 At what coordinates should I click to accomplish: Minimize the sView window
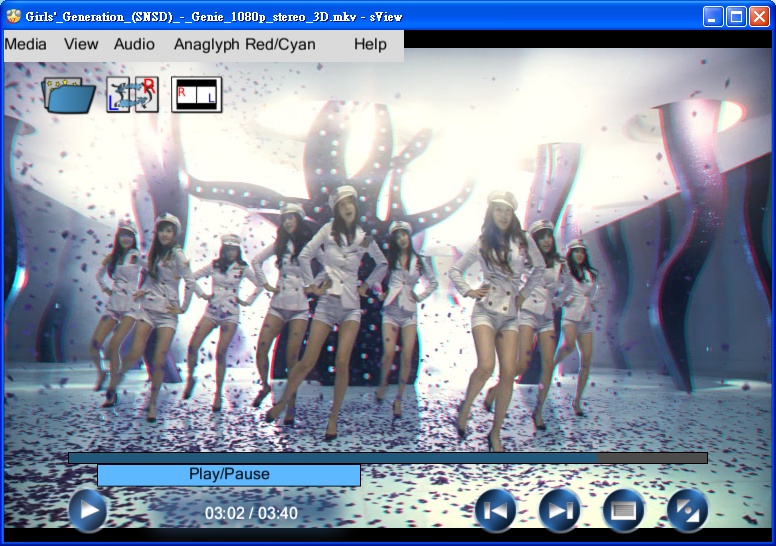tap(713, 17)
